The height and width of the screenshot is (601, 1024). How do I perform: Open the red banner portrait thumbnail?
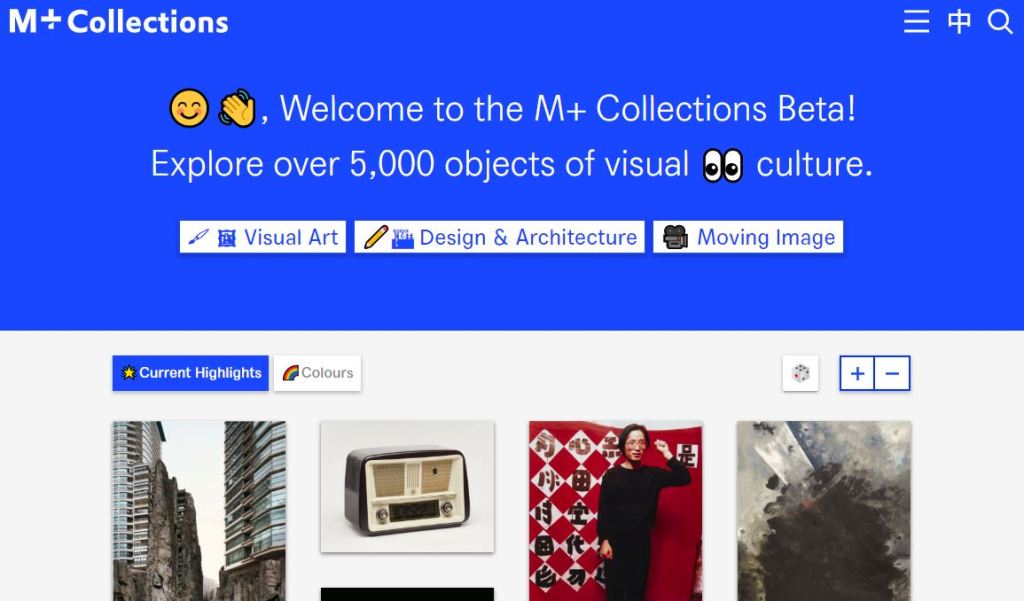616,511
